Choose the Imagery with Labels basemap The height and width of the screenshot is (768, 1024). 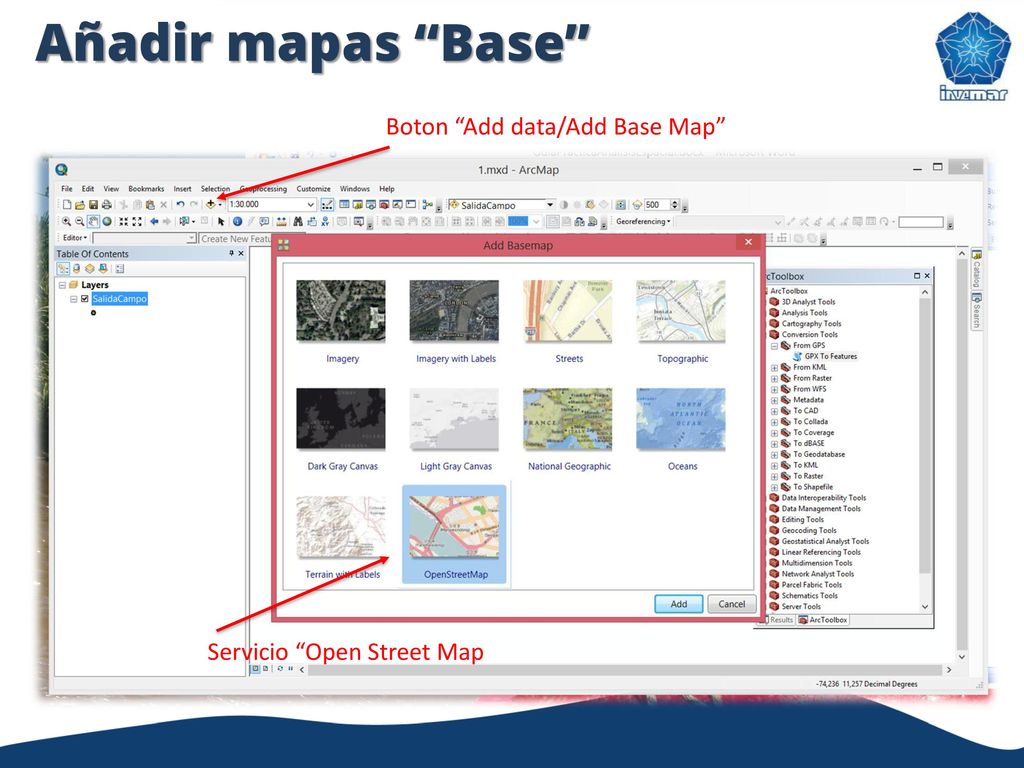pyautogui.click(x=455, y=311)
